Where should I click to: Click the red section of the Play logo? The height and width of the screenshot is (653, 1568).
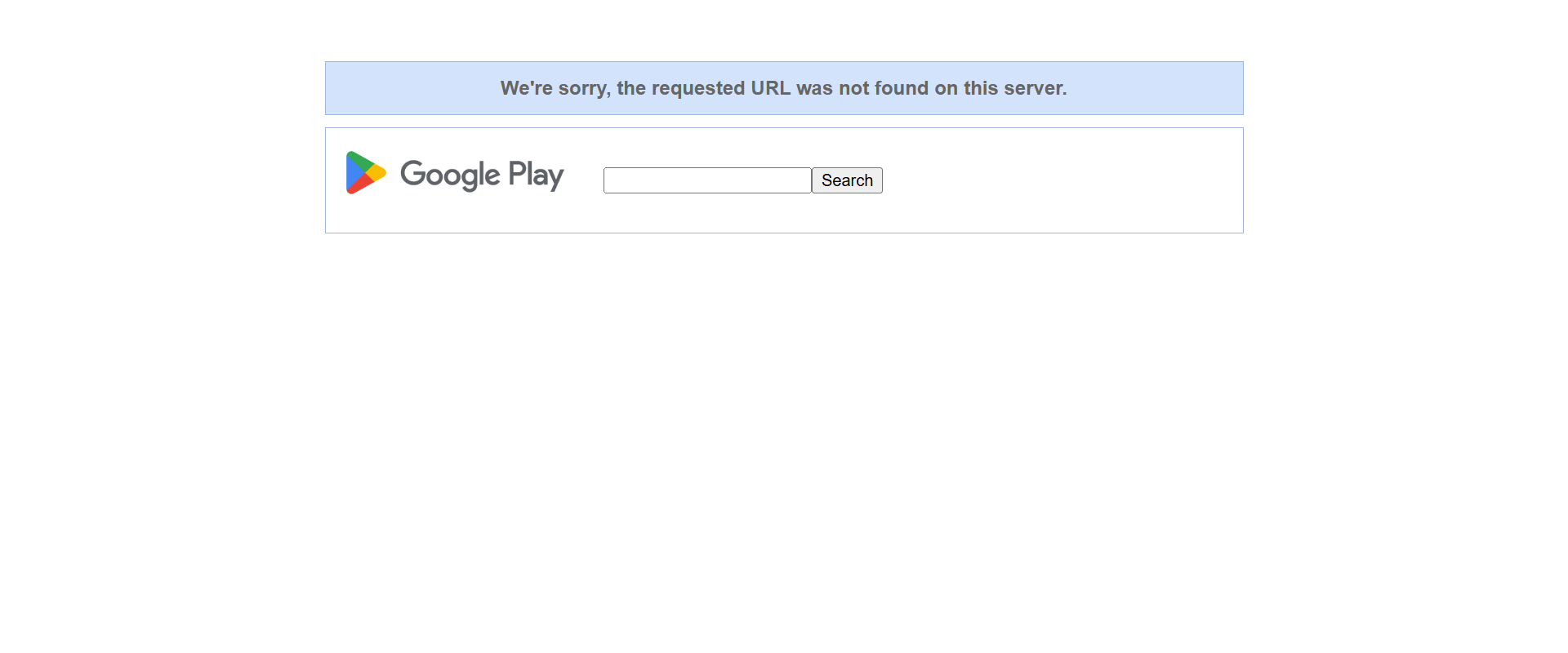[362, 185]
